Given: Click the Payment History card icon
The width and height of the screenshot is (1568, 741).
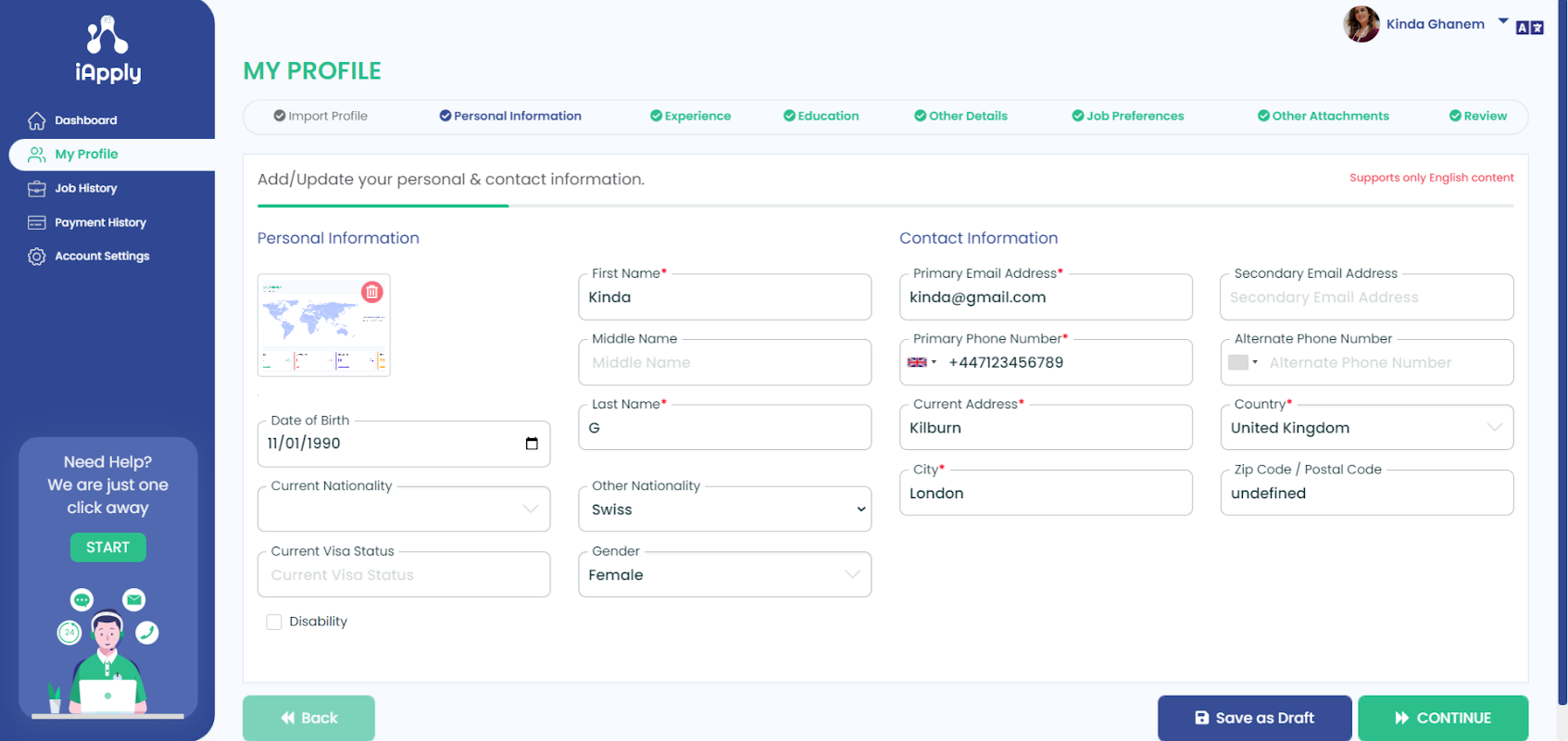Looking at the screenshot, I should [37, 223].
